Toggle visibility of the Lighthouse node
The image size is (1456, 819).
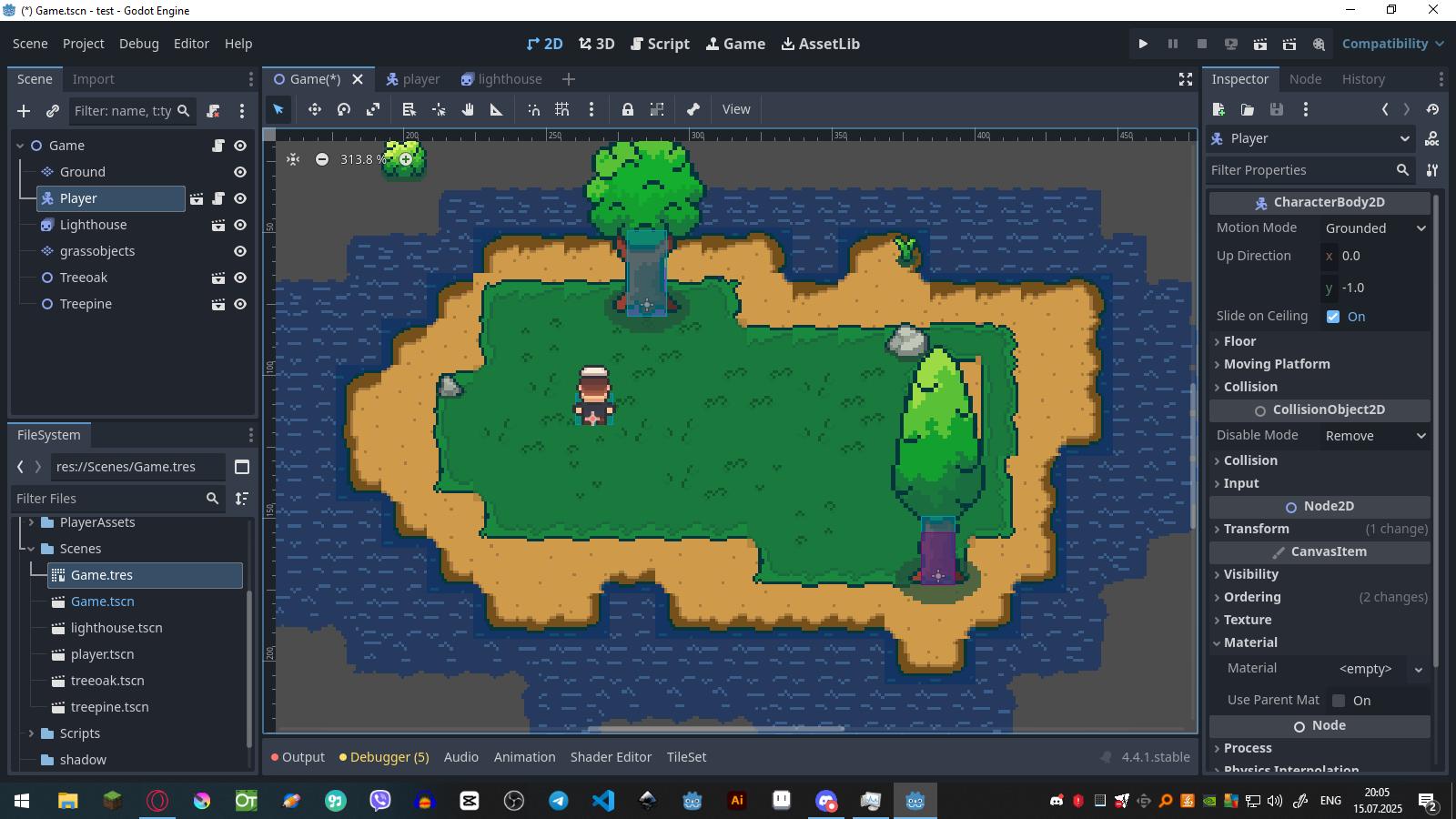pos(239,225)
